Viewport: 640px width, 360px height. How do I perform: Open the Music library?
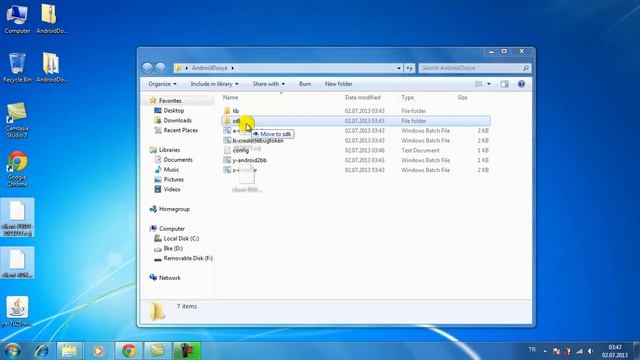click(171, 169)
